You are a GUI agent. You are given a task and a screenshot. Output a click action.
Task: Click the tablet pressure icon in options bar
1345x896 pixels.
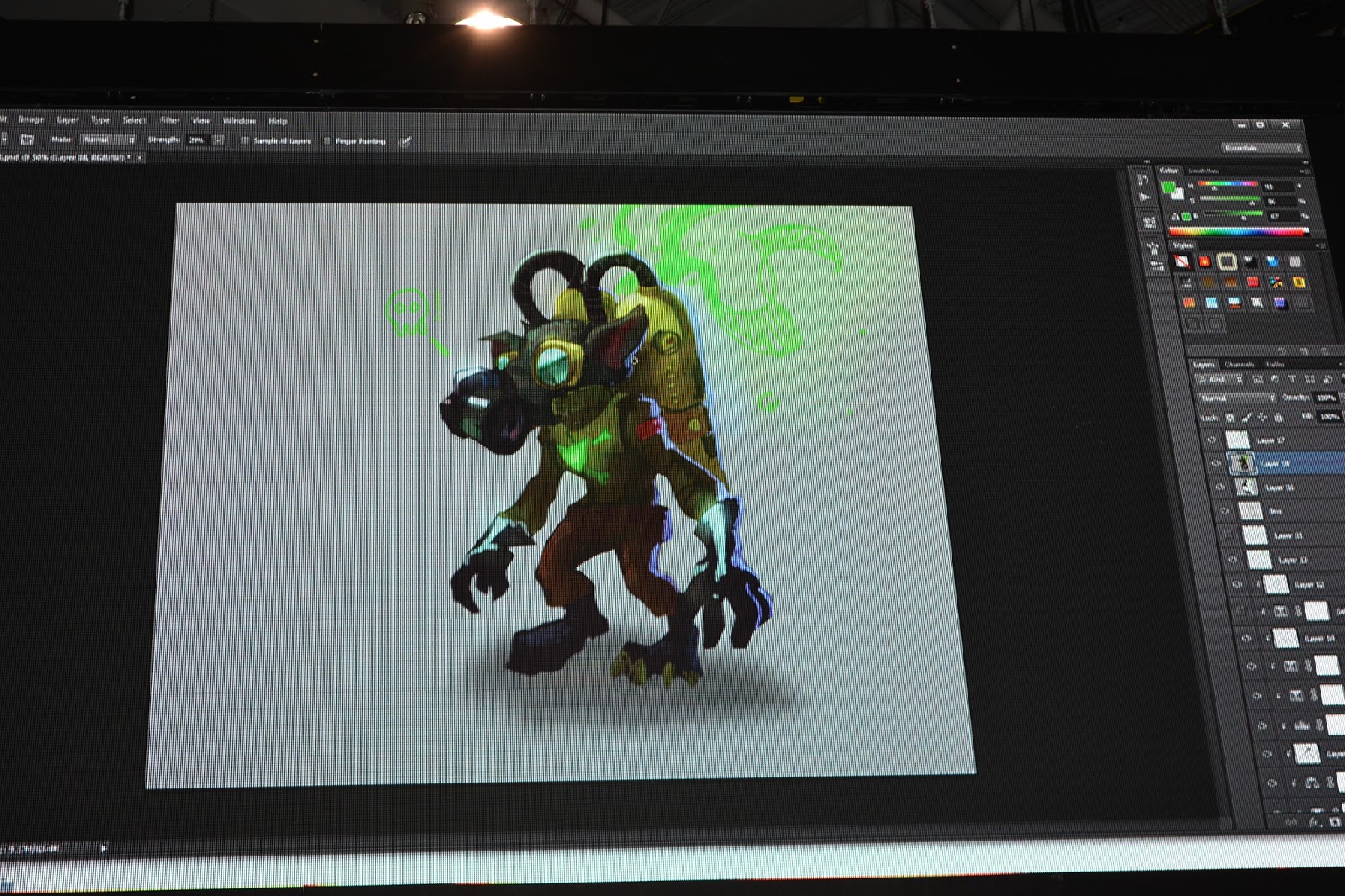[405, 141]
